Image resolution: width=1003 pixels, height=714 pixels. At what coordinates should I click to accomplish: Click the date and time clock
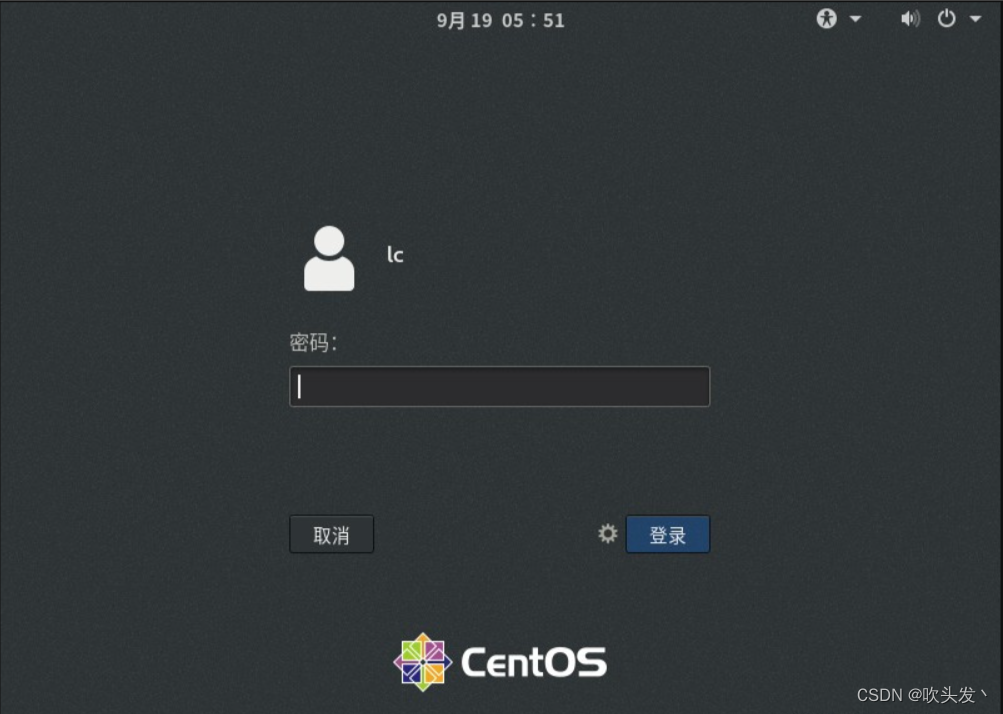(501, 20)
